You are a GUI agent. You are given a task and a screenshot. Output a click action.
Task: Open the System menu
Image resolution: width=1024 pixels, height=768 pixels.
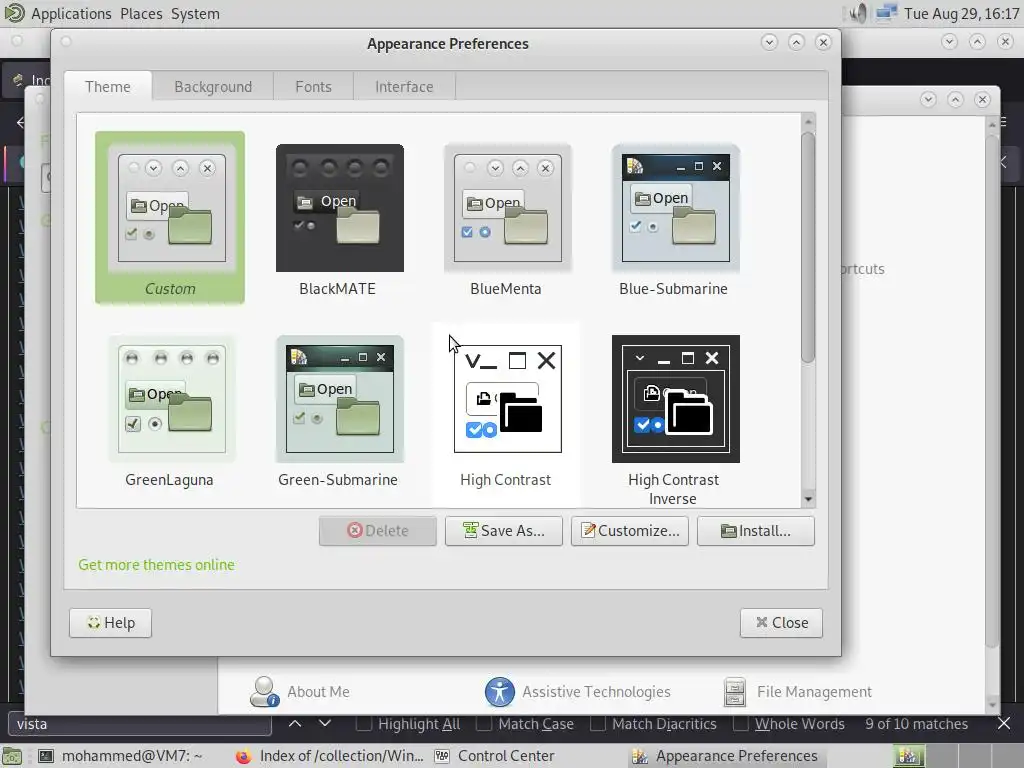tap(195, 14)
